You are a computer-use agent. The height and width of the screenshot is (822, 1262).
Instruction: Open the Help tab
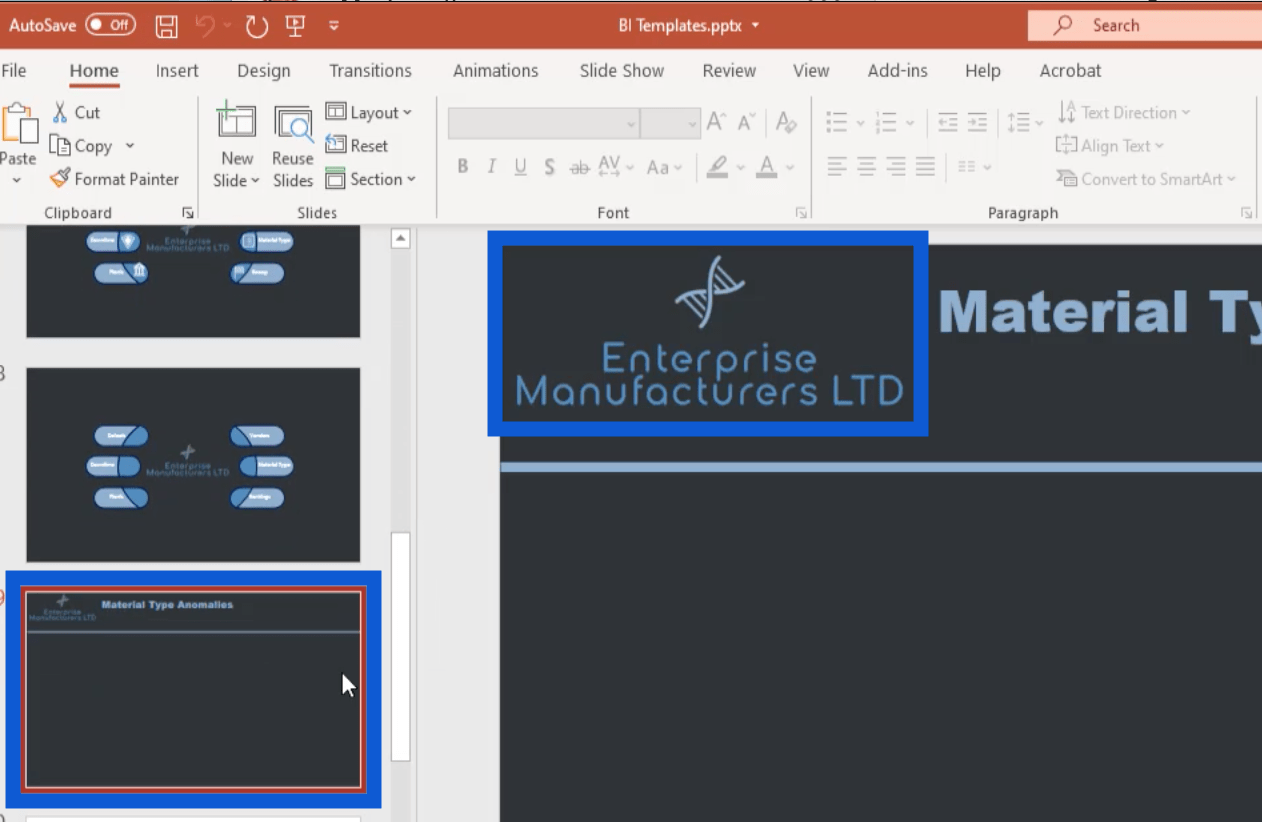coord(983,71)
